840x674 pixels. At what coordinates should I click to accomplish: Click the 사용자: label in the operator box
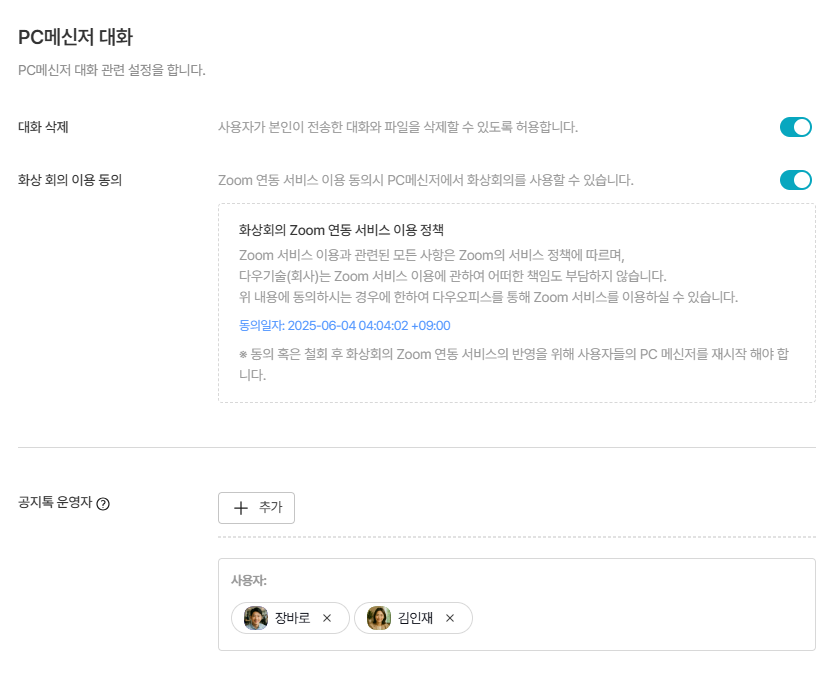249,580
